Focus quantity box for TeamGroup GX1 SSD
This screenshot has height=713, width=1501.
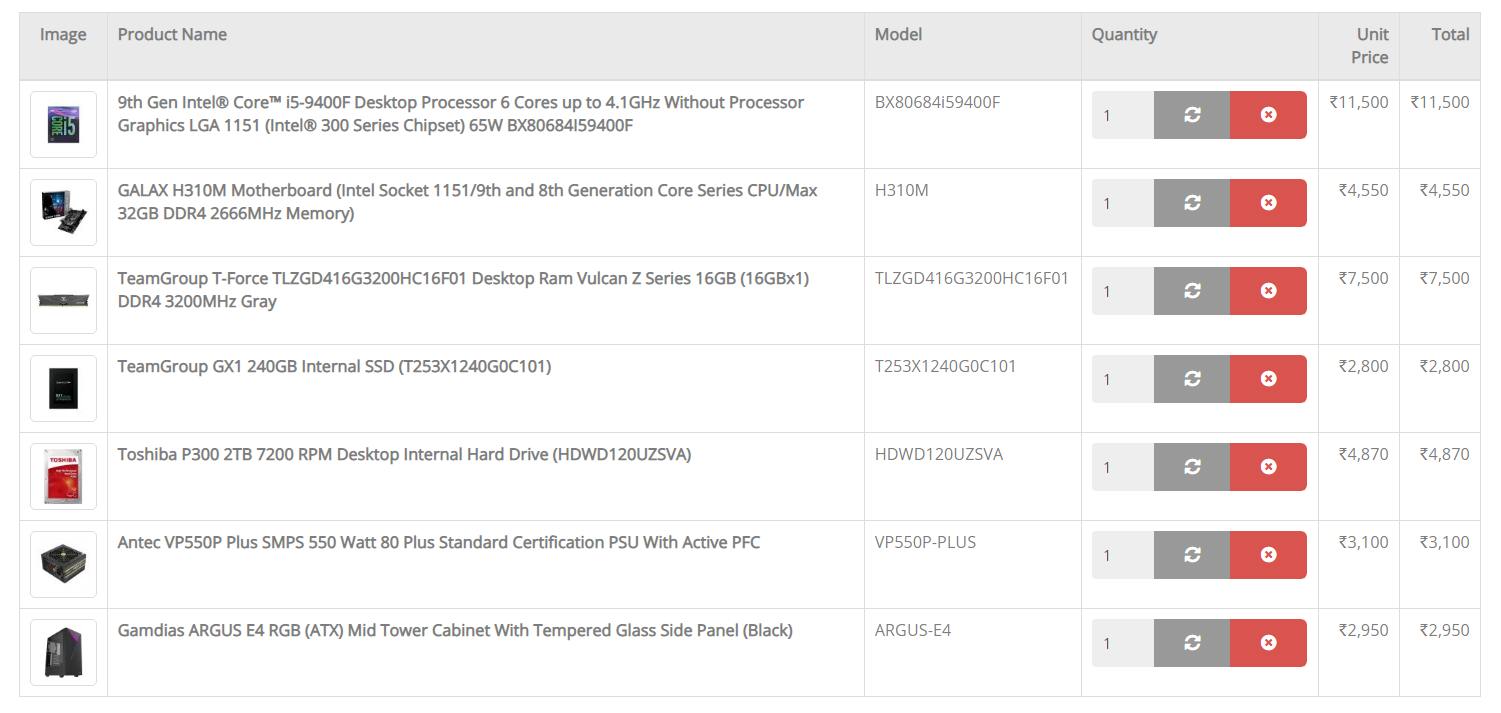[x=1123, y=379]
